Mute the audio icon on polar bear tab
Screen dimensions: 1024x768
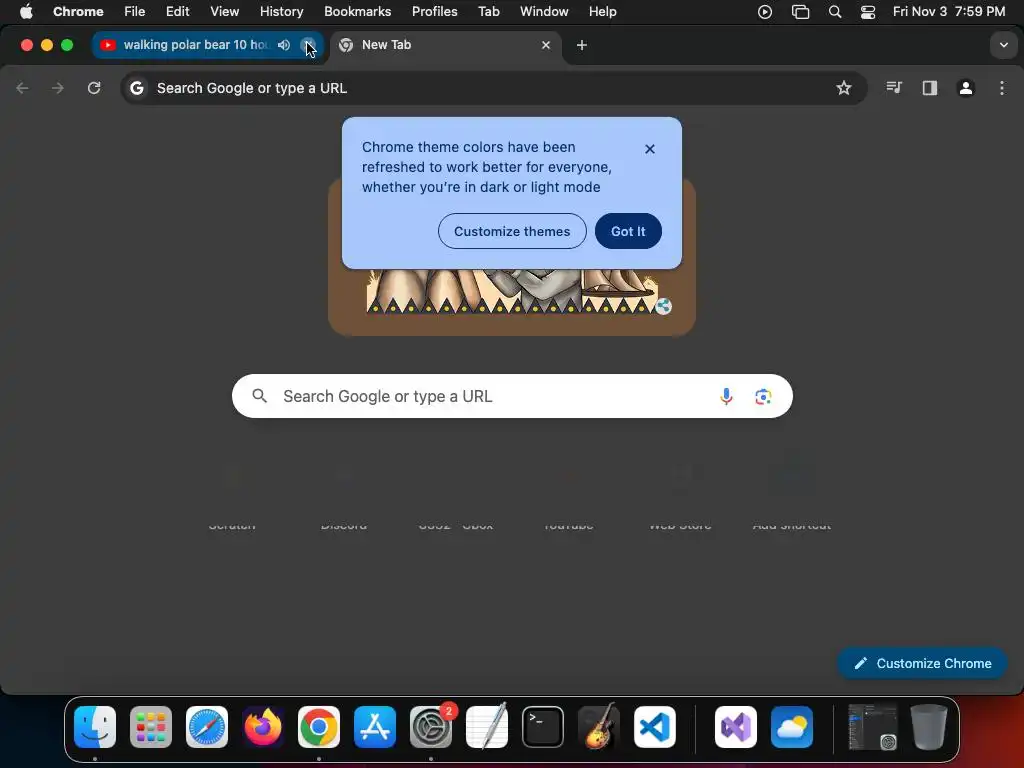pos(283,45)
